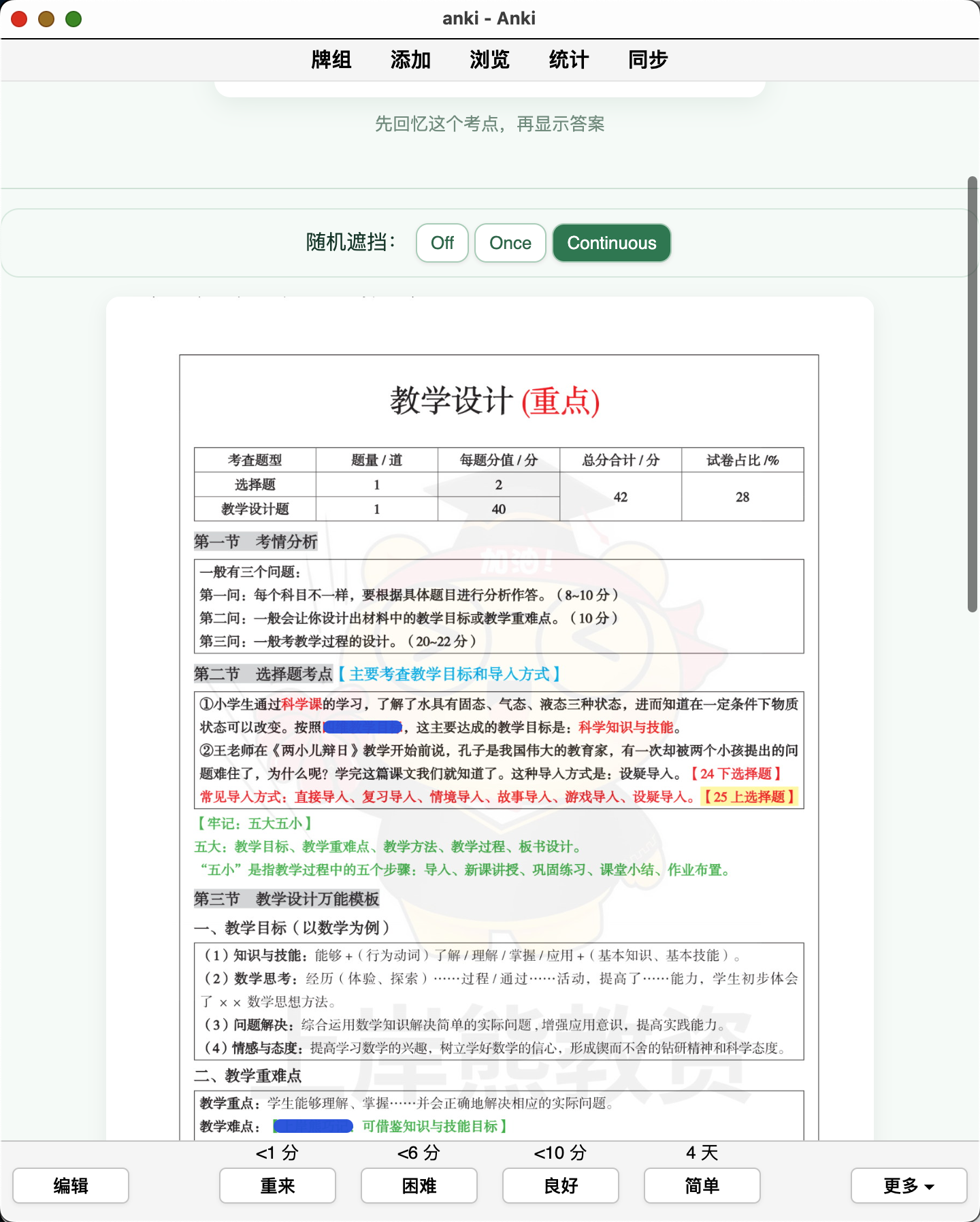Rate card as 重来 (again)
The height and width of the screenshot is (1222, 980).
pos(278,1186)
